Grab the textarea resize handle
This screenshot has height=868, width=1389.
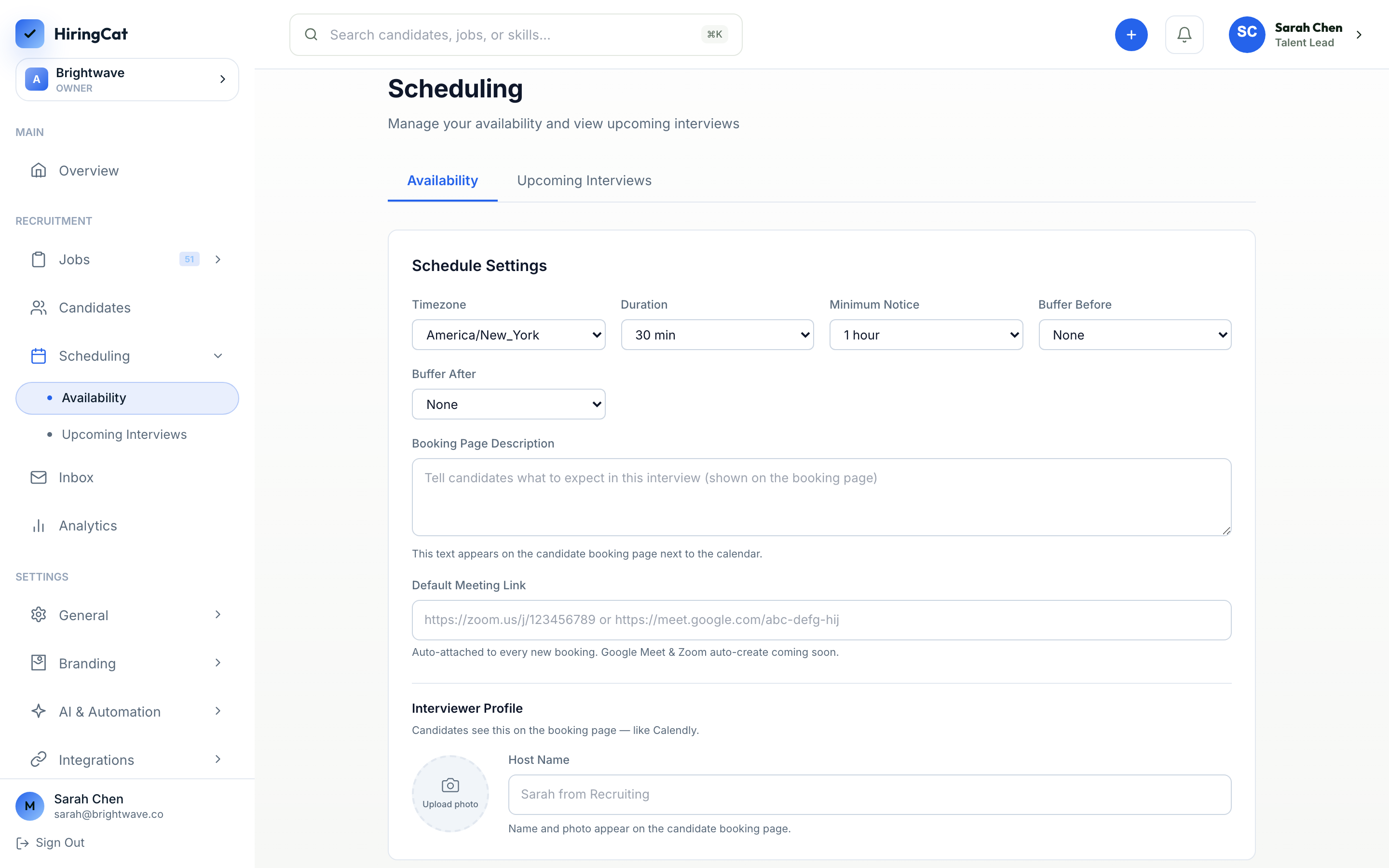pyautogui.click(x=1226, y=531)
